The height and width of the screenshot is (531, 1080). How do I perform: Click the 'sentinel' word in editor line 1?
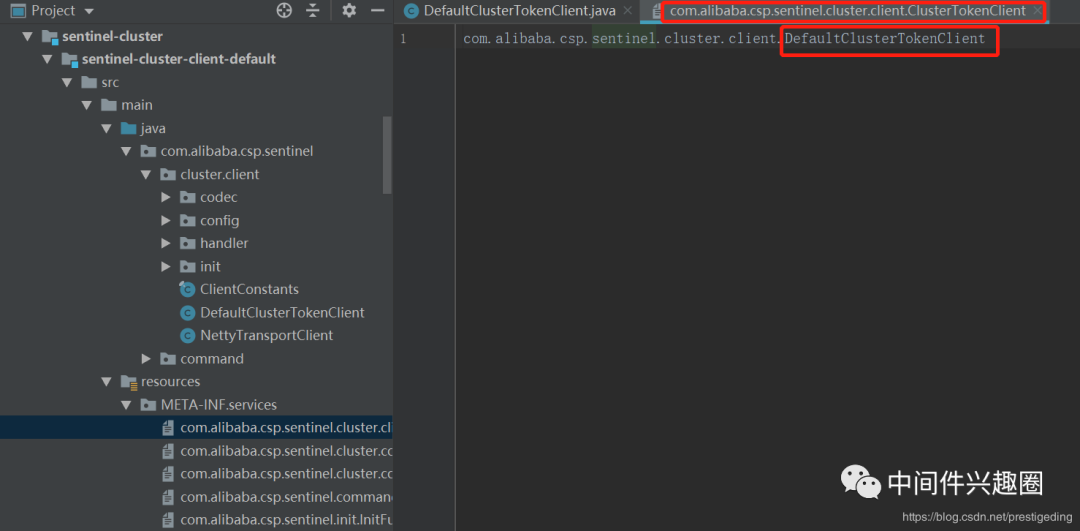click(x=623, y=39)
